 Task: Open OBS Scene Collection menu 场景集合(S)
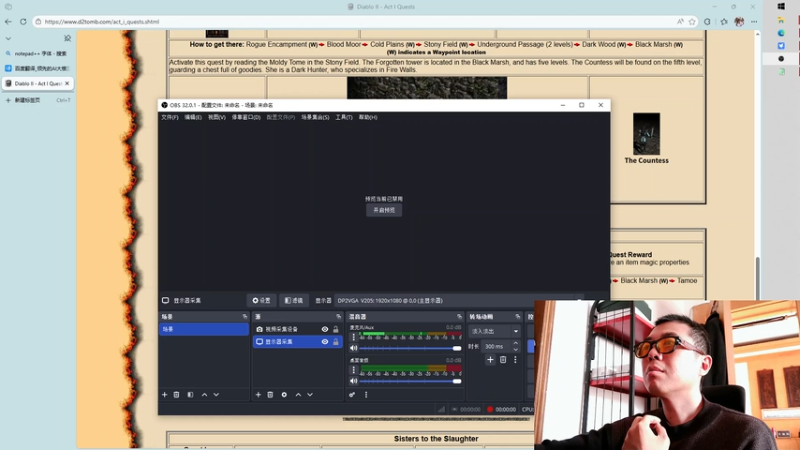[x=315, y=117]
